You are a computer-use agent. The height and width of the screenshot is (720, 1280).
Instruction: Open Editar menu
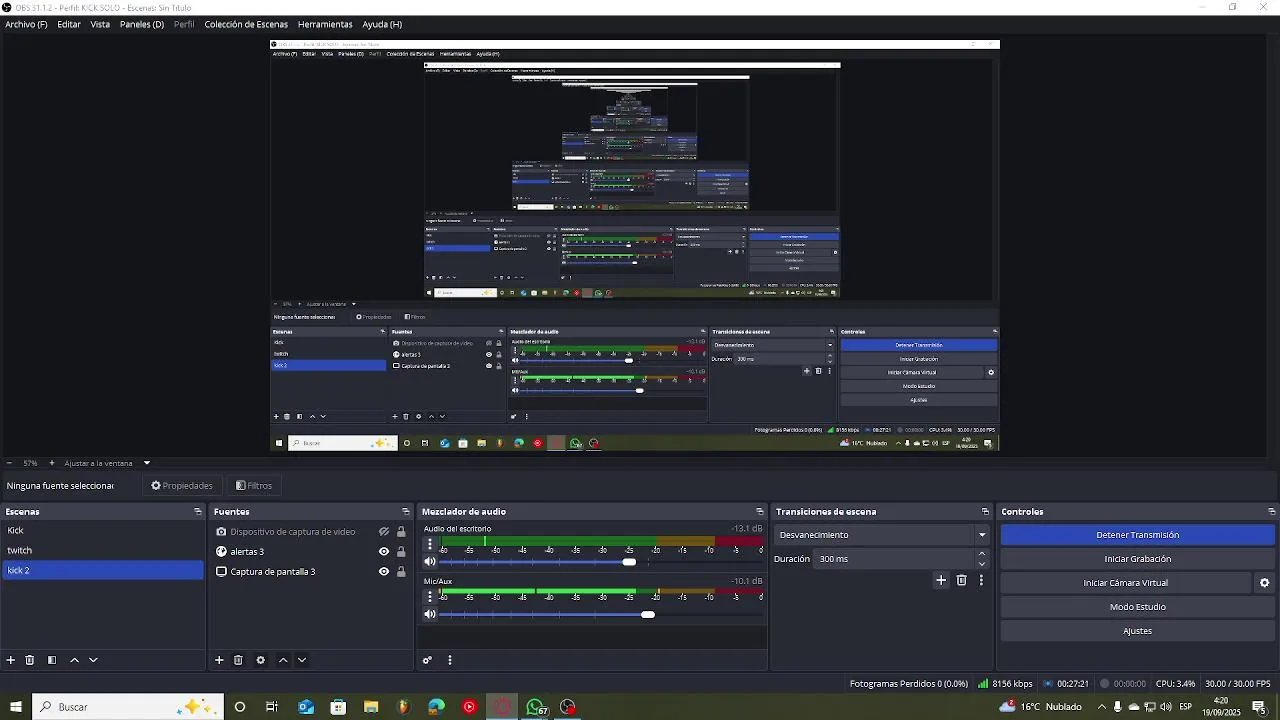(x=69, y=24)
